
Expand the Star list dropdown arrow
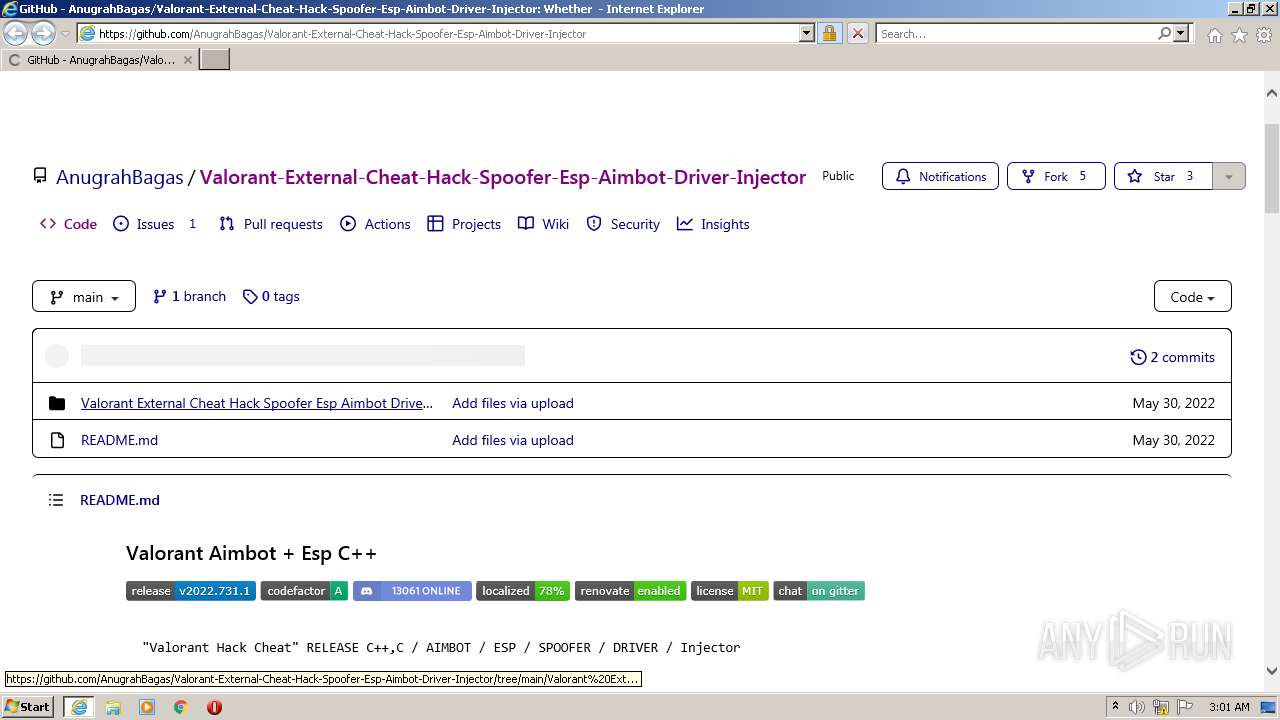[1229, 176]
